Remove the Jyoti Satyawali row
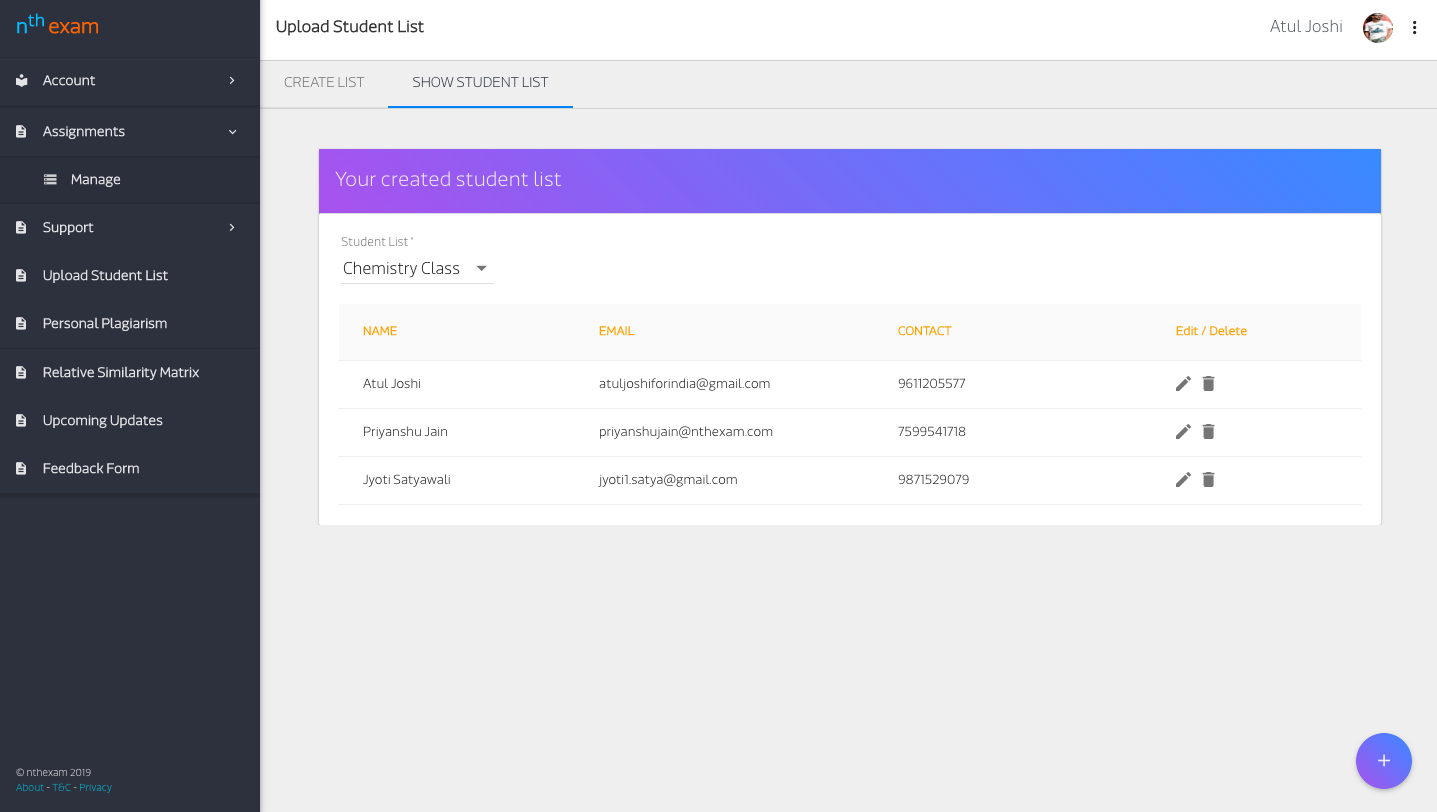This screenshot has height=812, width=1437. point(1208,480)
